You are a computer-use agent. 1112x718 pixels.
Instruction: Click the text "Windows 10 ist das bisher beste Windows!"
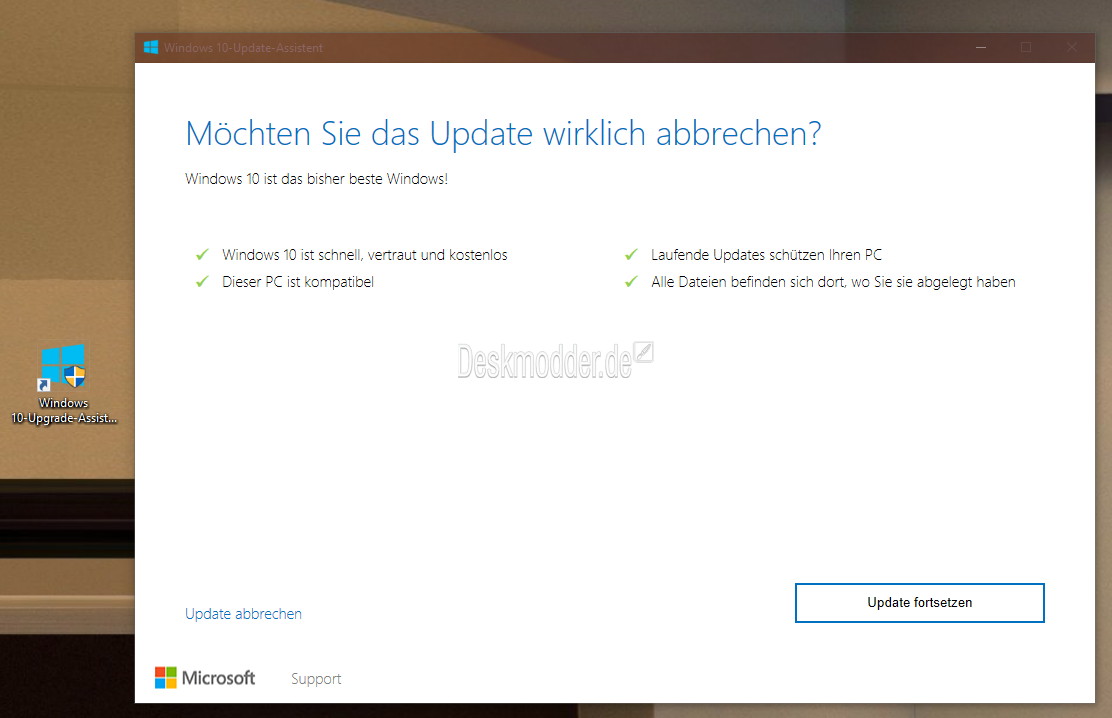pyautogui.click(x=316, y=179)
